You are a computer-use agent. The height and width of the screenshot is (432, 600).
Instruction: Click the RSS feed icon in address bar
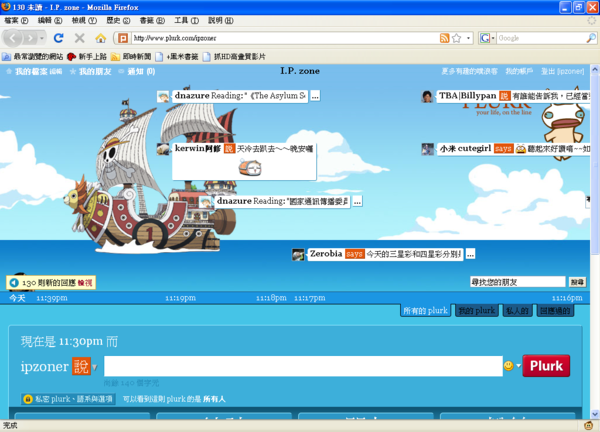click(444, 38)
